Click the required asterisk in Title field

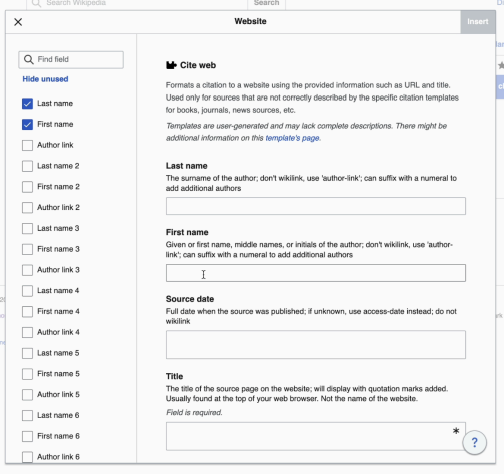[x=456, y=431]
